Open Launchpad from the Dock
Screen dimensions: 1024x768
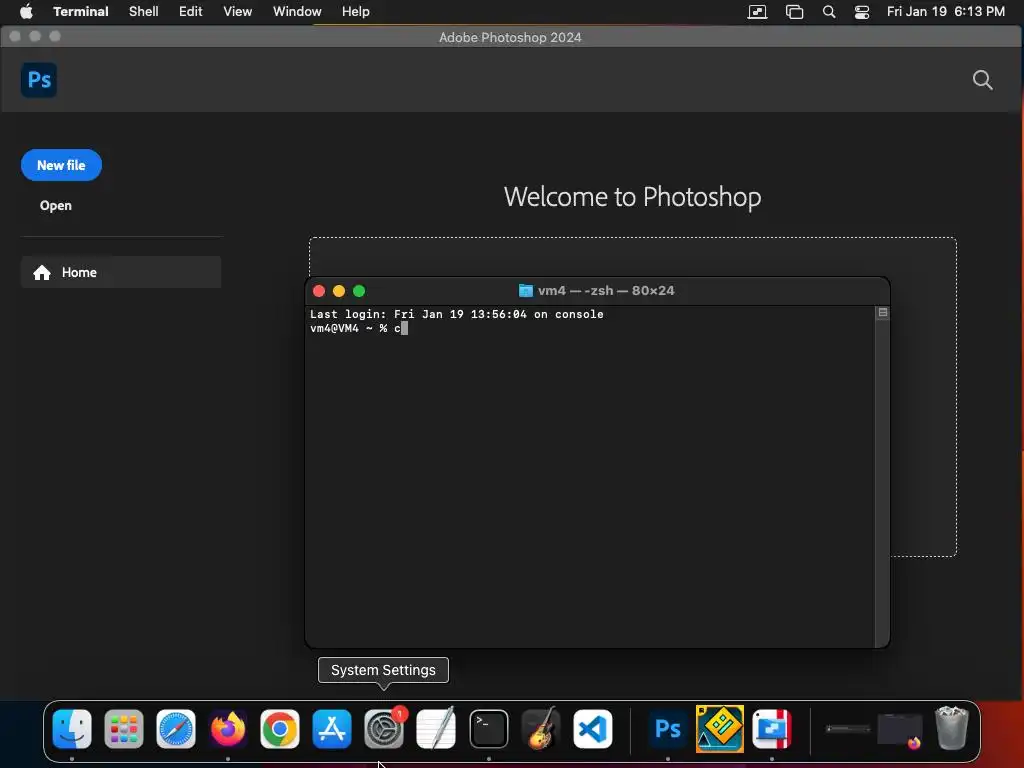(x=123, y=729)
